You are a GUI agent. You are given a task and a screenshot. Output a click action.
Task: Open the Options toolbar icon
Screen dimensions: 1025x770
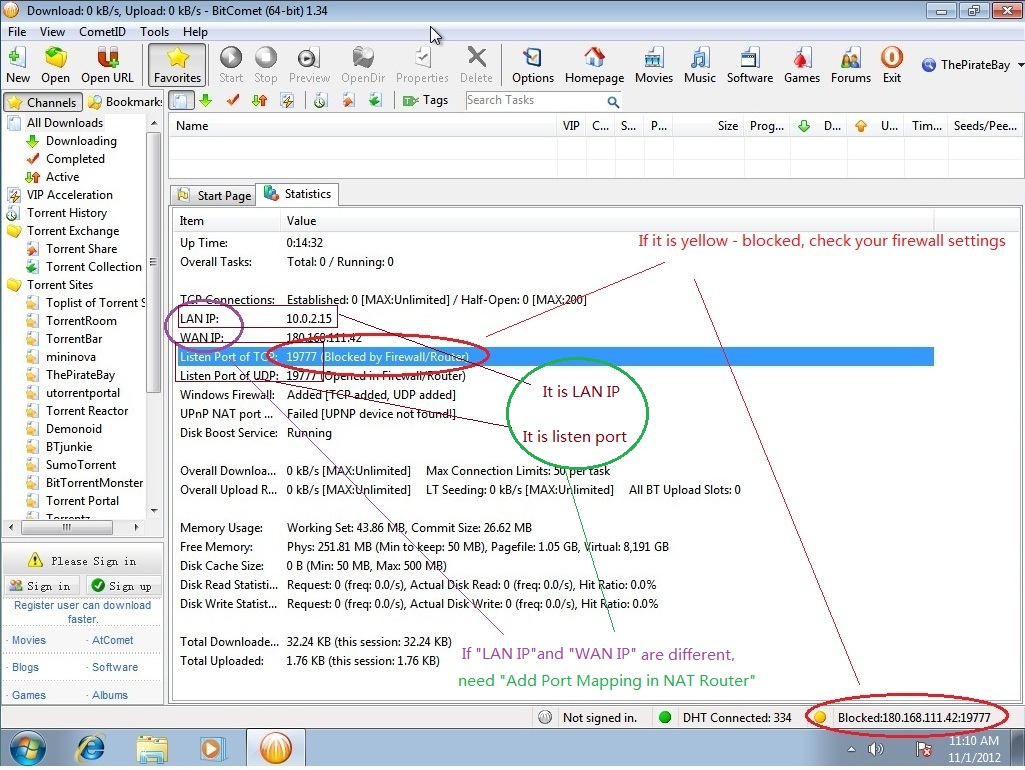(x=533, y=65)
